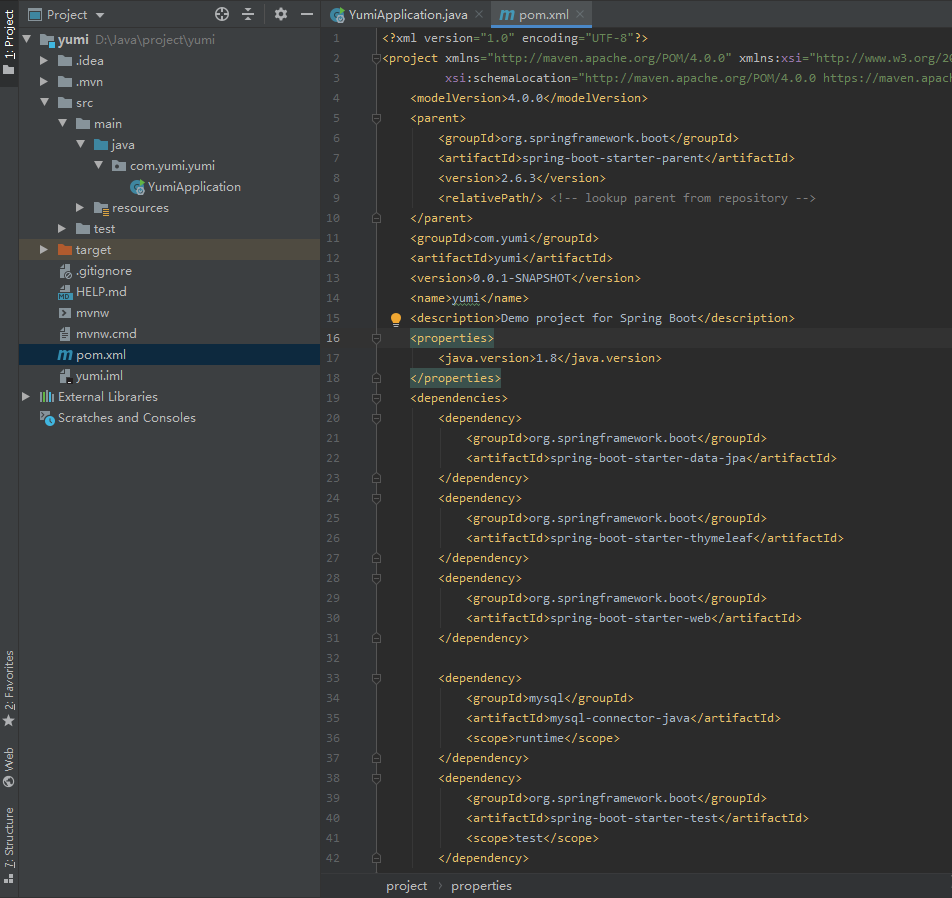Click the mvnw script file icon
952x898 pixels.
[x=65, y=313]
